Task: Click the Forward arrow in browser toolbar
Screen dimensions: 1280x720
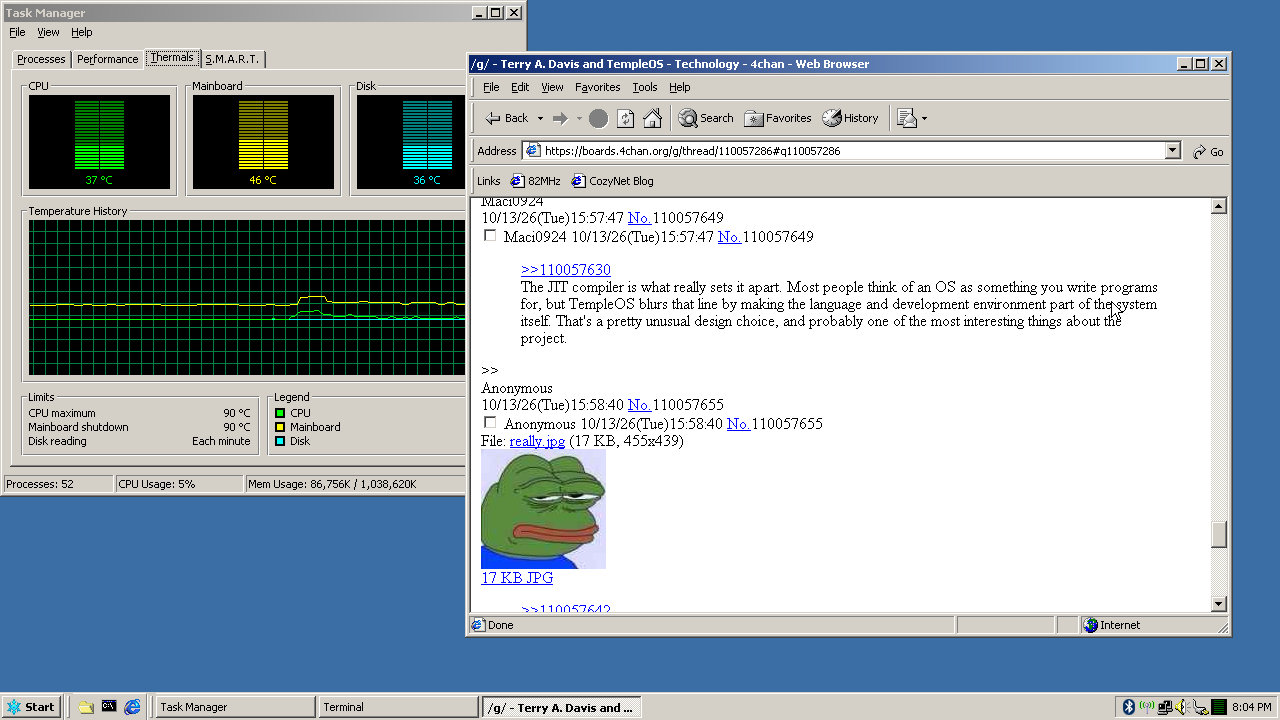Action: 560,118
